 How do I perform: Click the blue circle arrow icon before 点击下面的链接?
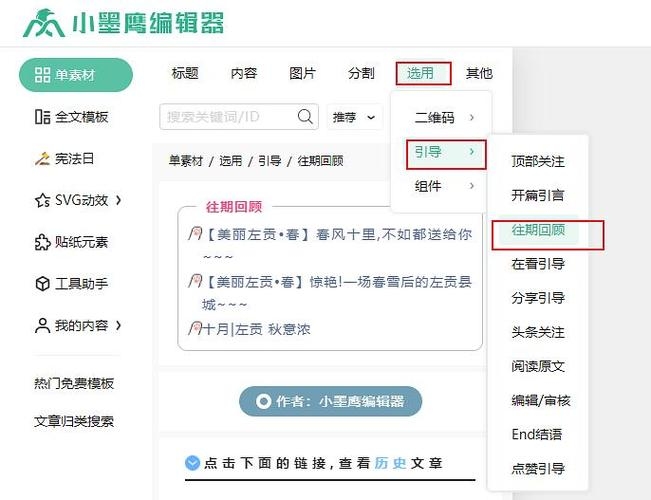[x=192, y=463]
